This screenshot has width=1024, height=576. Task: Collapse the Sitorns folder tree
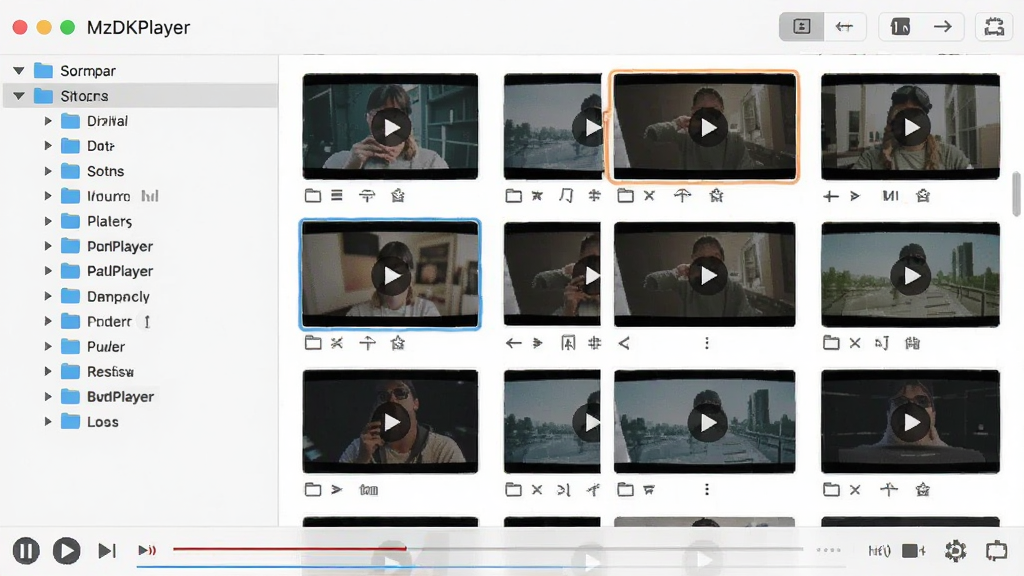point(19,96)
